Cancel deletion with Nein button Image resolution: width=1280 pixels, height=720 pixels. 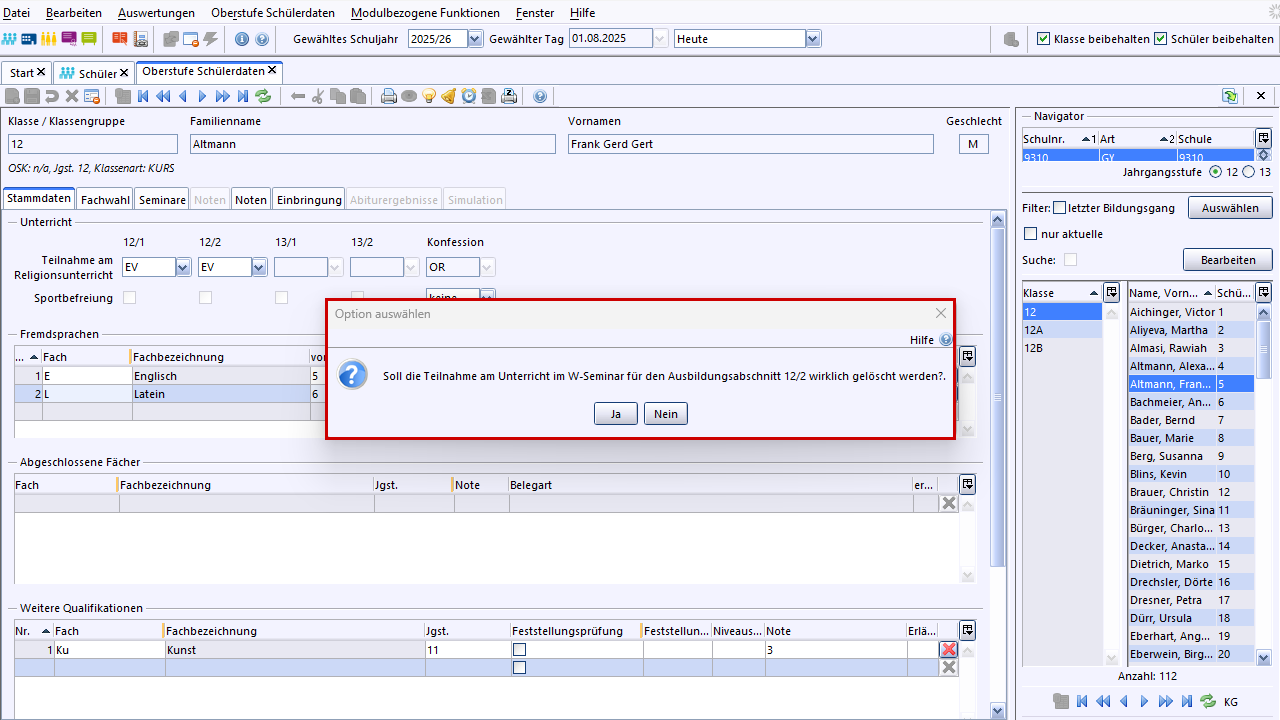tap(666, 414)
